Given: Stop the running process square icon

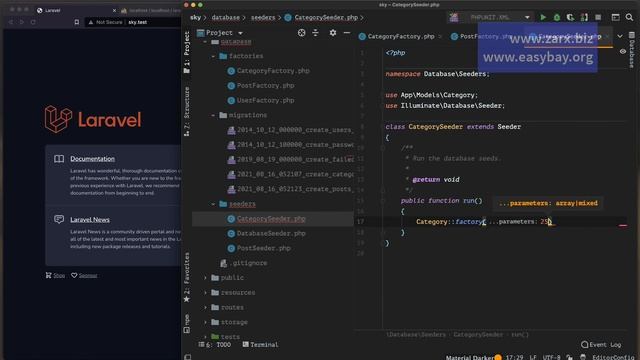Looking at the screenshot, I should tap(598, 17).
